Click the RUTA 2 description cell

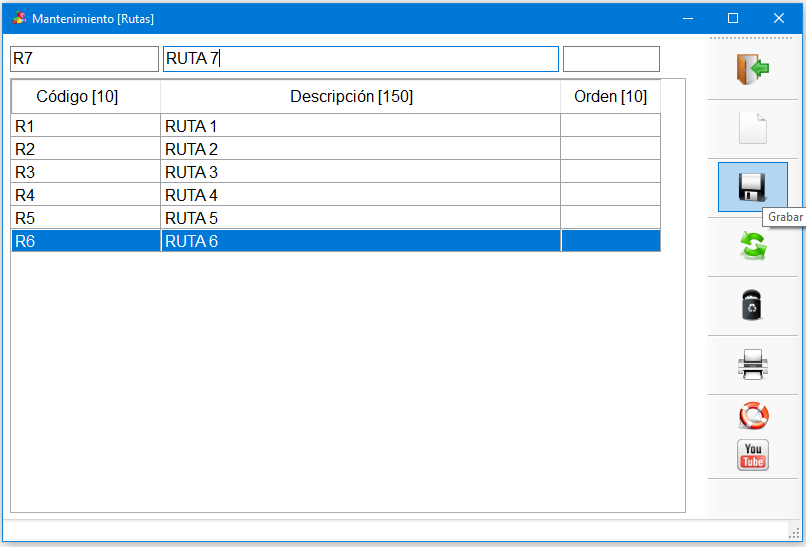[360, 149]
